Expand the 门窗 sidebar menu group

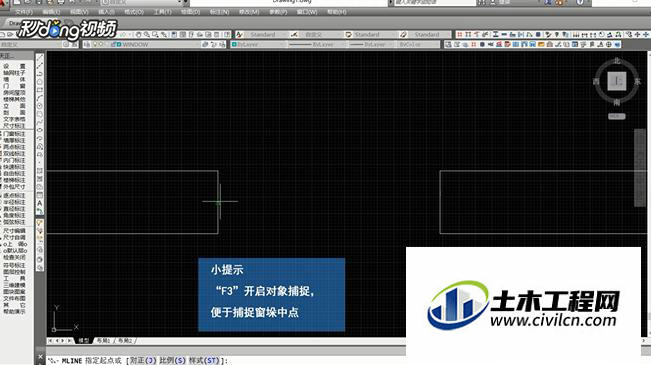15,86
